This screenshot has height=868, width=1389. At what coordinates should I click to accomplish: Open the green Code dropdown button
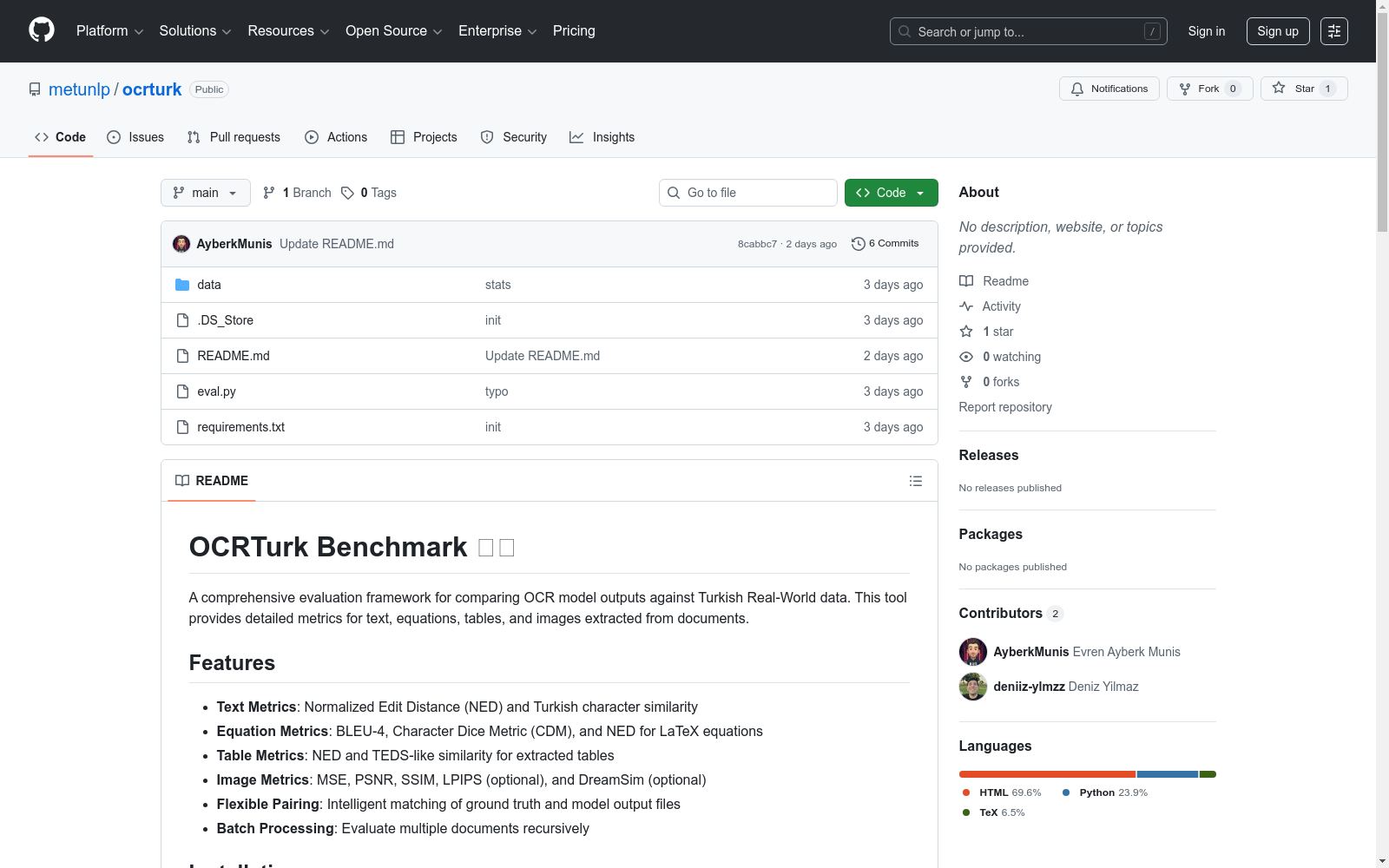[x=891, y=193]
